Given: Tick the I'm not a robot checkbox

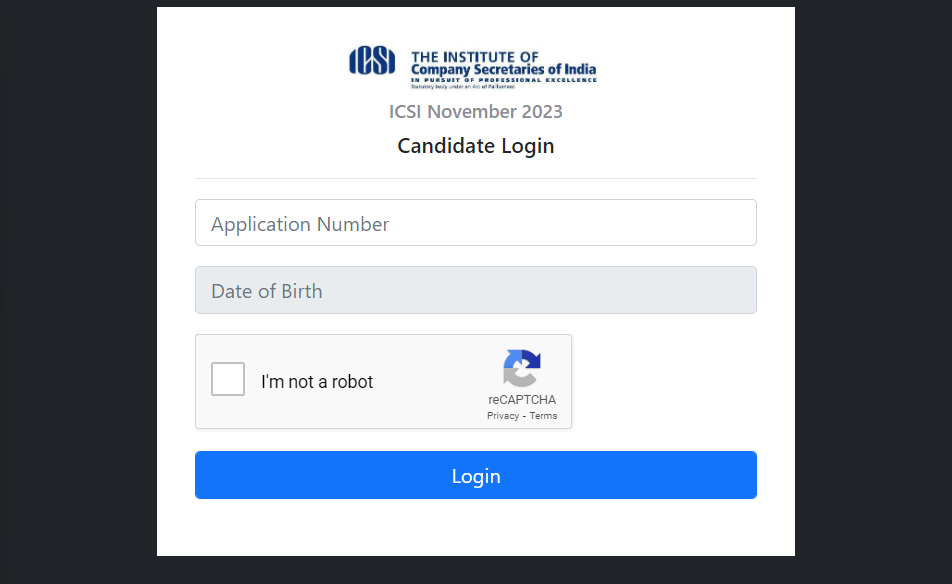Looking at the screenshot, I should [228, 380].
